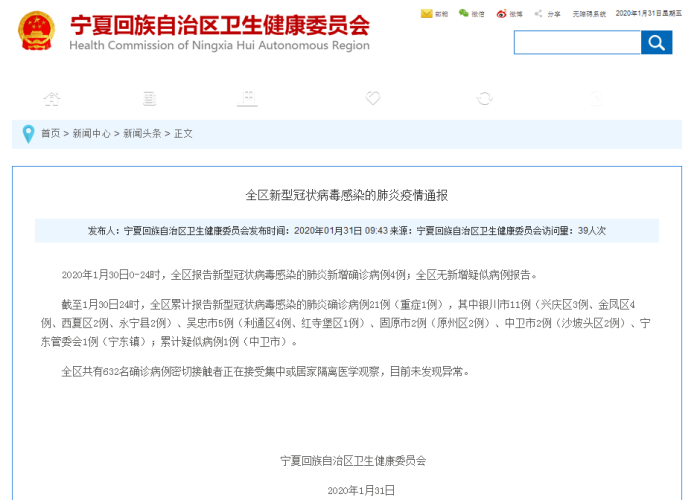
Task: Click the national emblem logo
Action: [x=37, y=31]
